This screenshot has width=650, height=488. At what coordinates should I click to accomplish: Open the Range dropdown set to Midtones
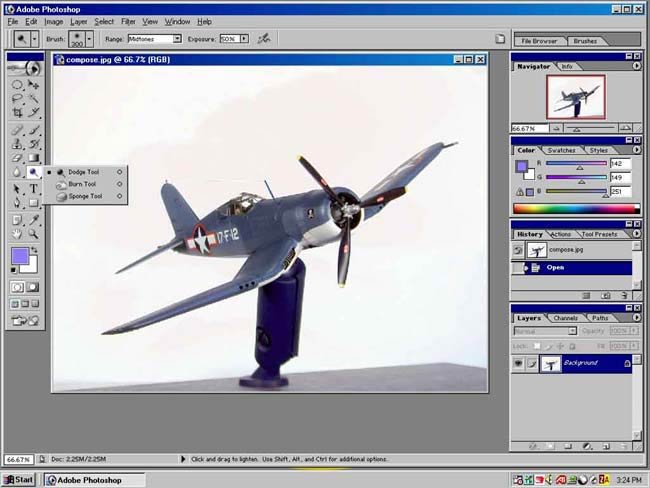(177, 38)
